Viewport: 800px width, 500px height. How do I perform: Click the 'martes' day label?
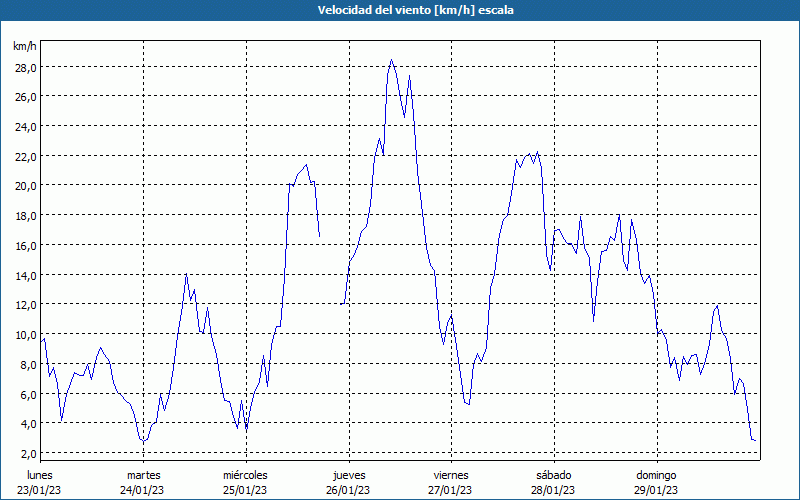pyautogui.click(x=143, y=475)
